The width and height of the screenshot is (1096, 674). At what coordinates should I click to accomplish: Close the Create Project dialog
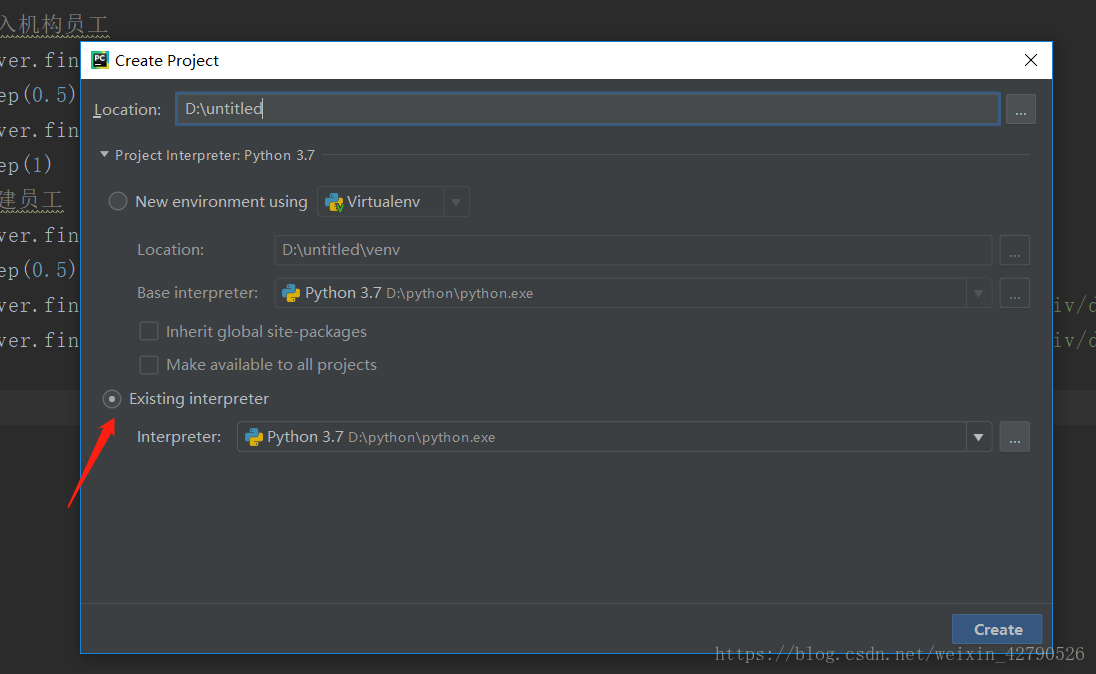pyautogui.click(x=1030, y=60)
